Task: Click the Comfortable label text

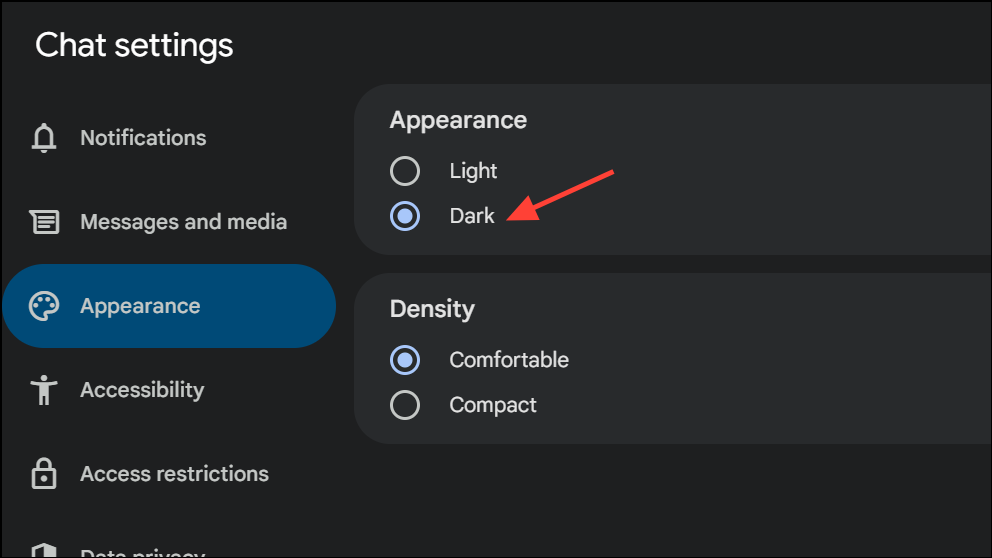Action: pos(509,360)
